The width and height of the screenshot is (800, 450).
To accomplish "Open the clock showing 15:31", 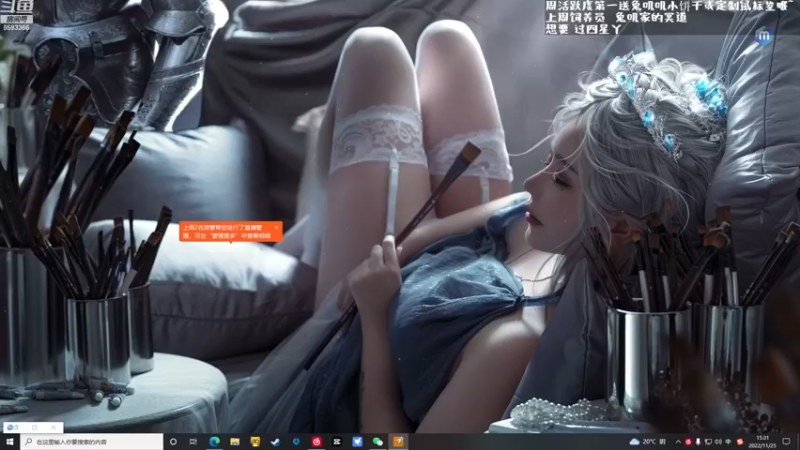I will [762, 441].
